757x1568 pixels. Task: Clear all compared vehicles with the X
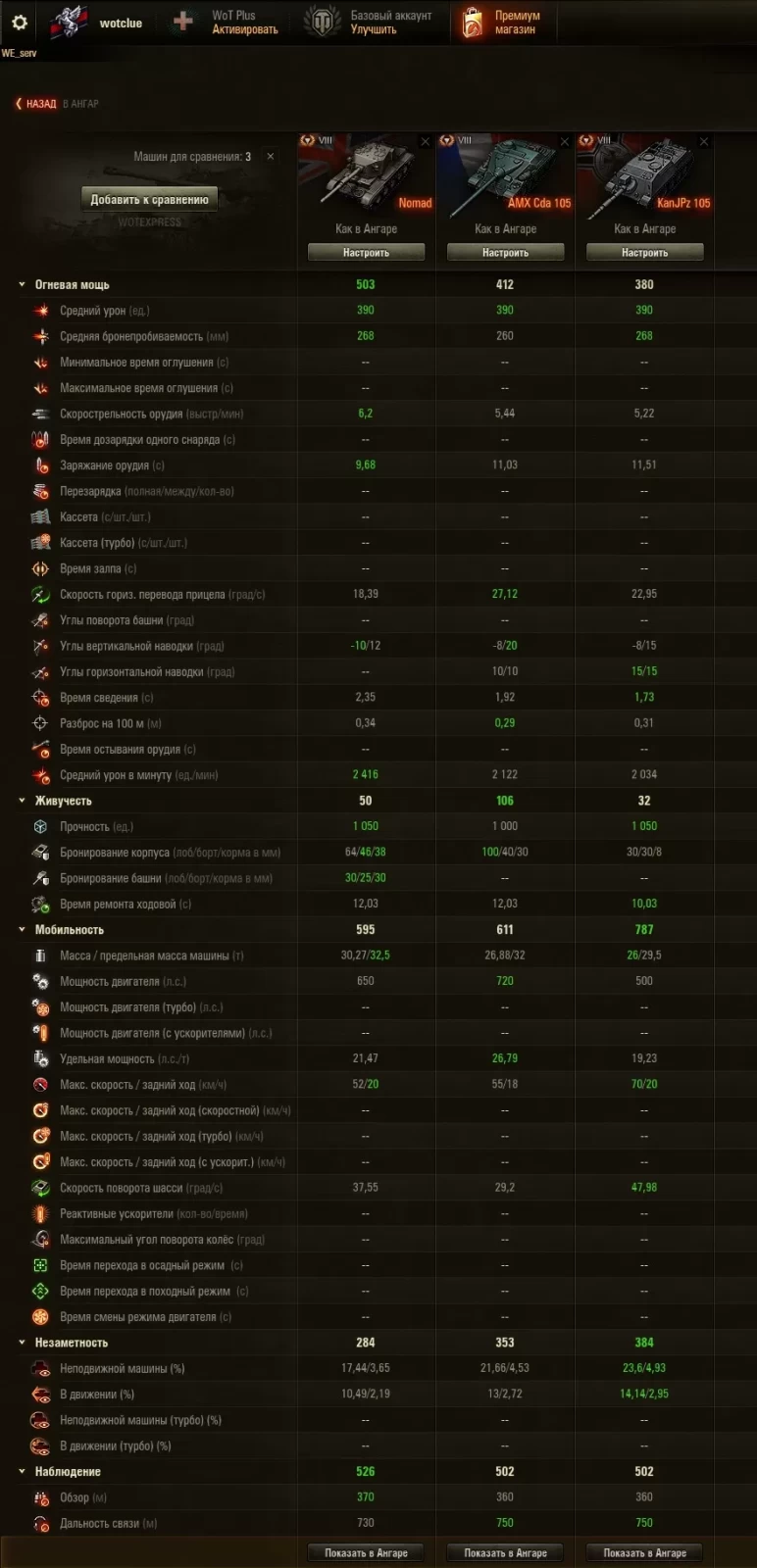(x=271, y=157)
